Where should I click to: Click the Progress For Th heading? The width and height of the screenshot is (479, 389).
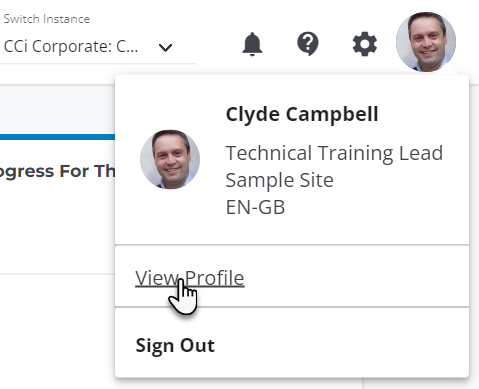(x=57, y=172)
